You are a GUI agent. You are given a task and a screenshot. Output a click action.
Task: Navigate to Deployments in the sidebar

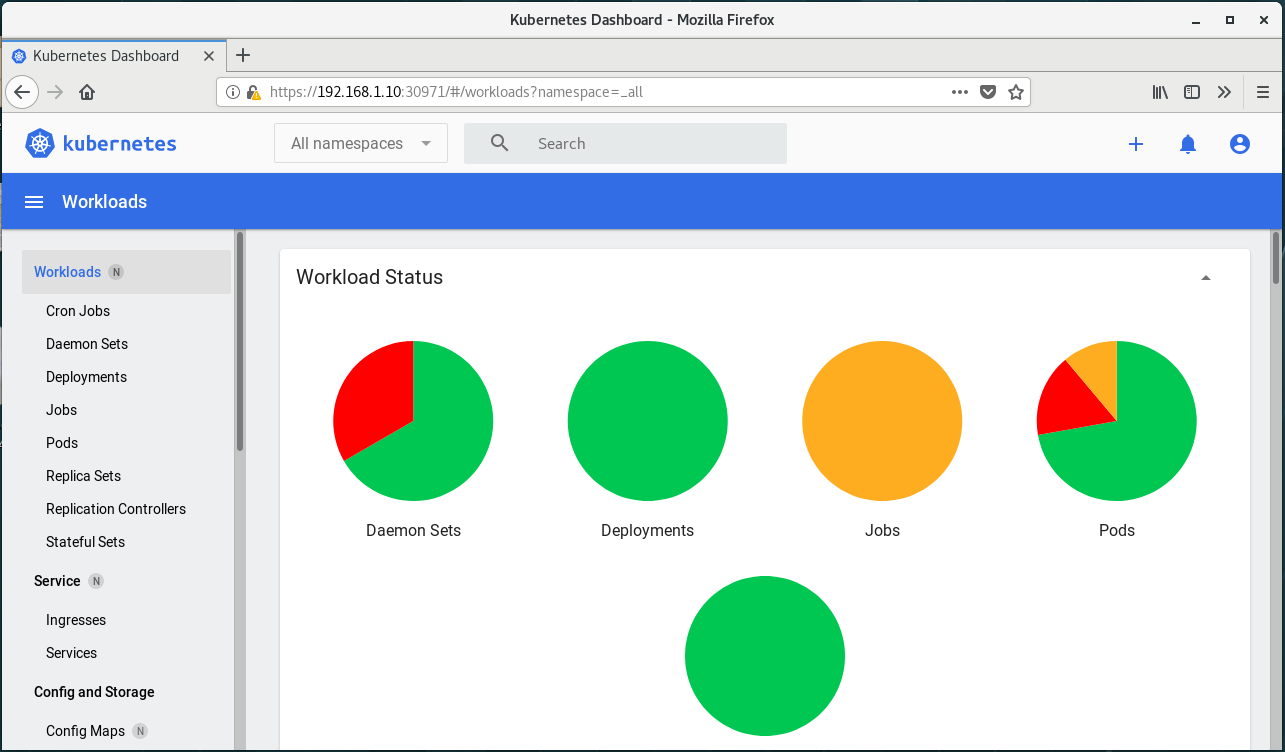tap(86, 377)
